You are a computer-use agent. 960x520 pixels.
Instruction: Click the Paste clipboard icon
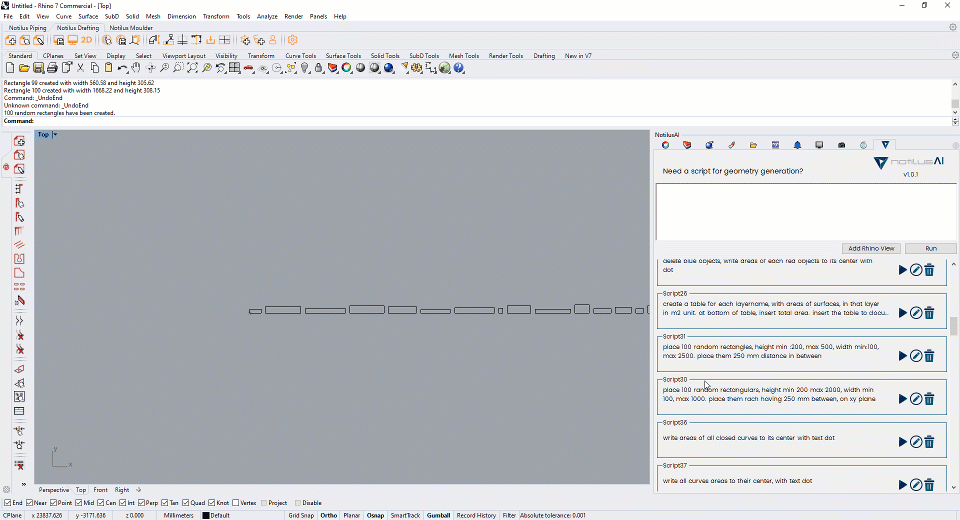(x=108, y=68)
